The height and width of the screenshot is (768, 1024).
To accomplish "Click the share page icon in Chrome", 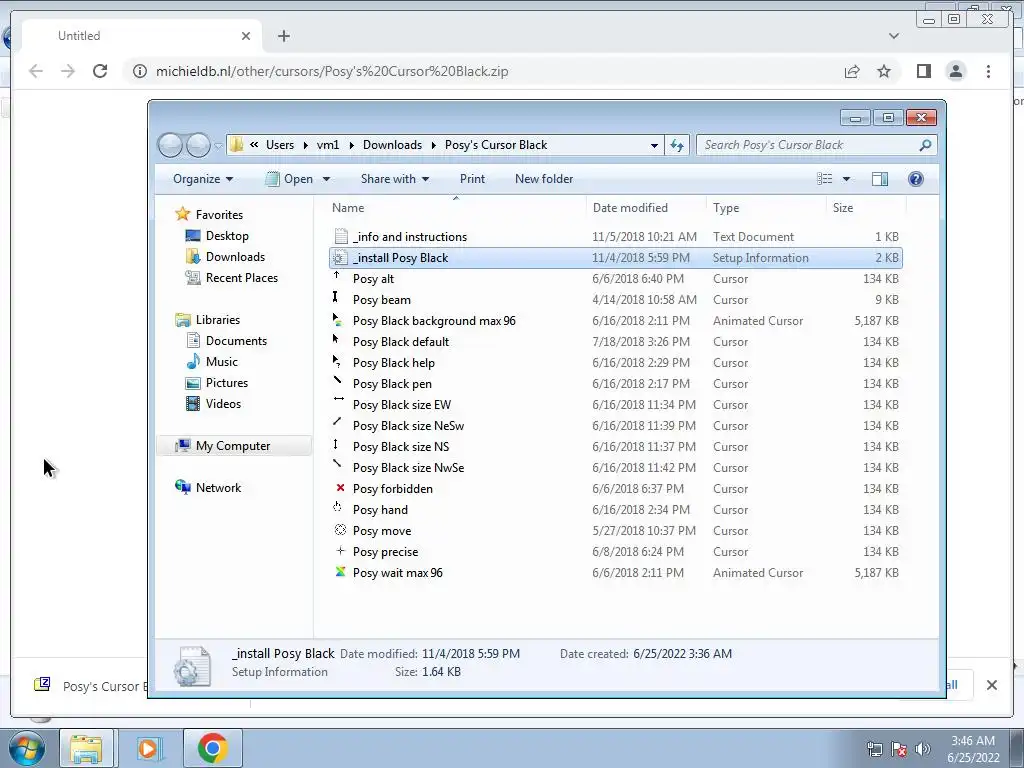I will 852,71.
